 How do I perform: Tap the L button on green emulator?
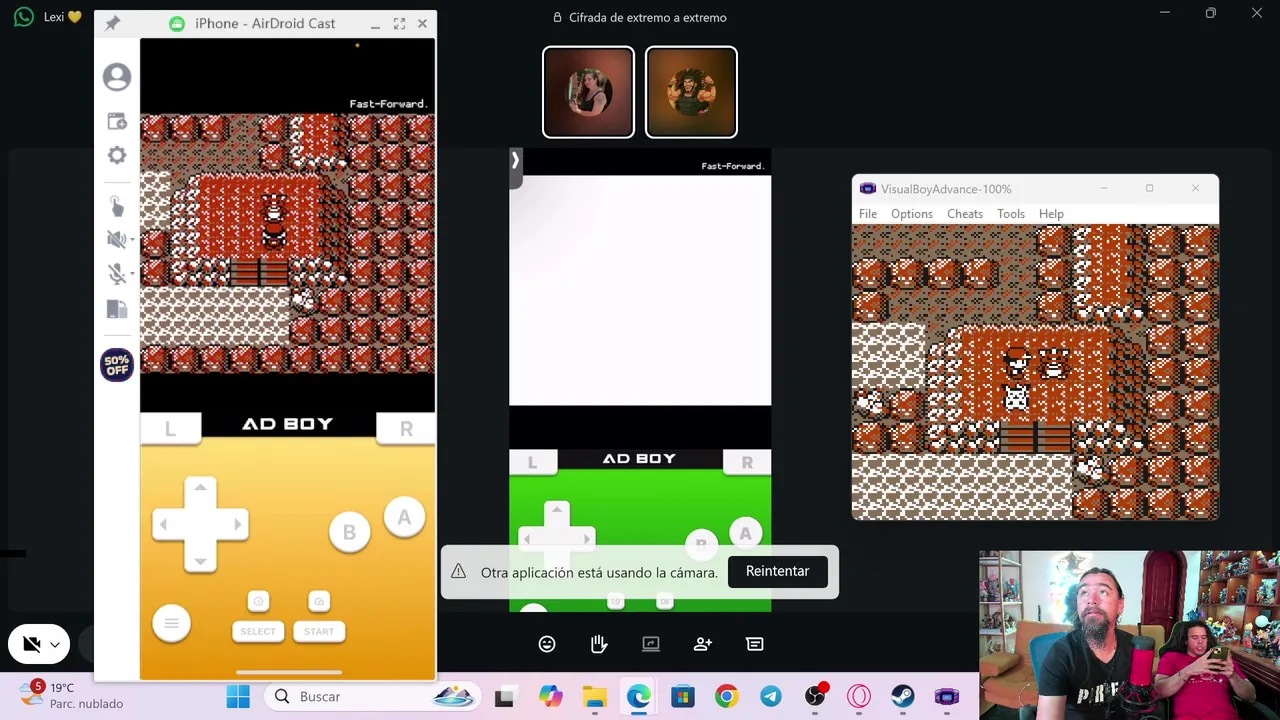(x=532, y=462)
